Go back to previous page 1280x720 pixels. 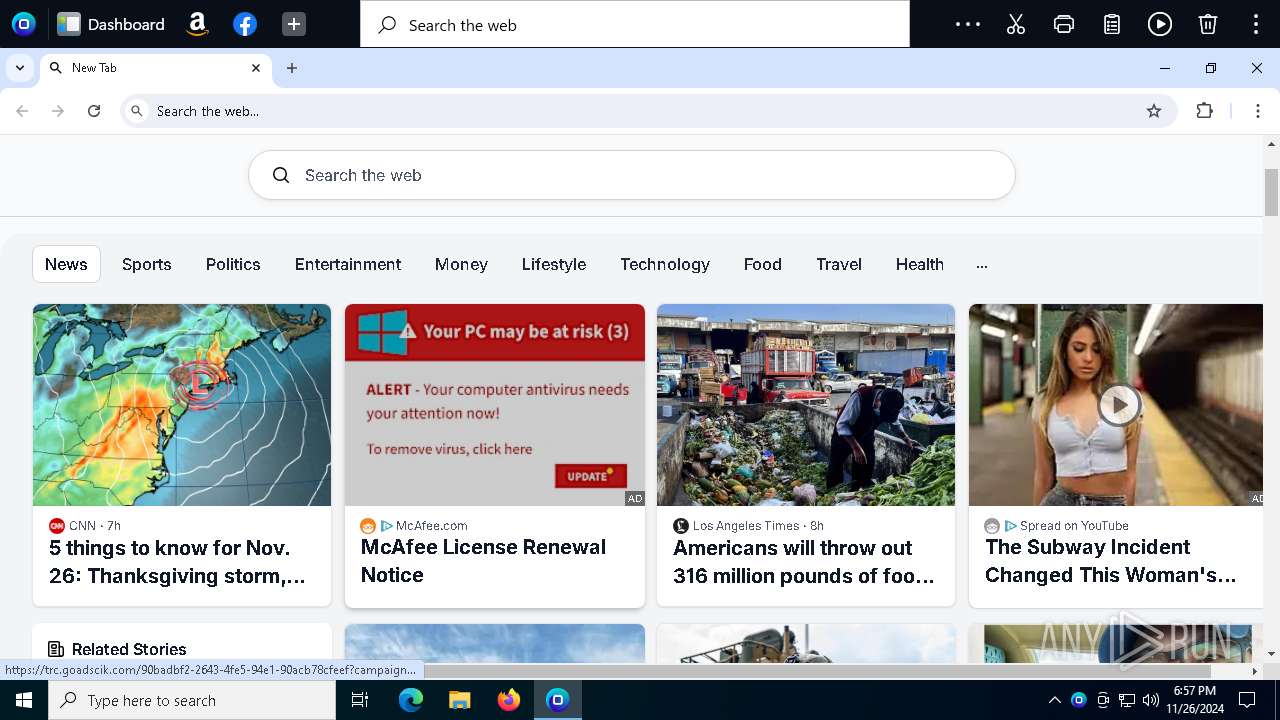(22, 111)
